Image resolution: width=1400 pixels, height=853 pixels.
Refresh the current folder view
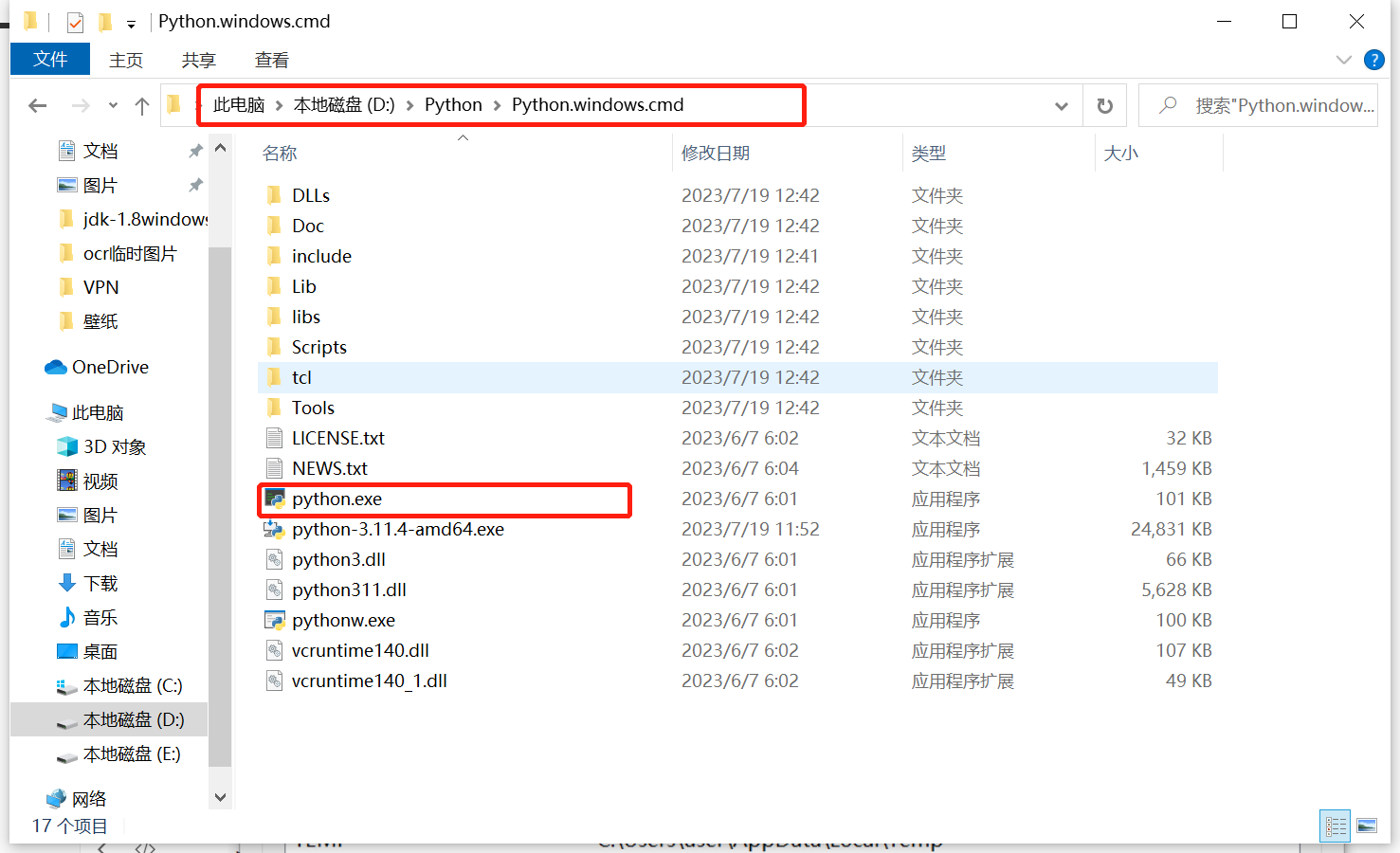(1104, 106)
